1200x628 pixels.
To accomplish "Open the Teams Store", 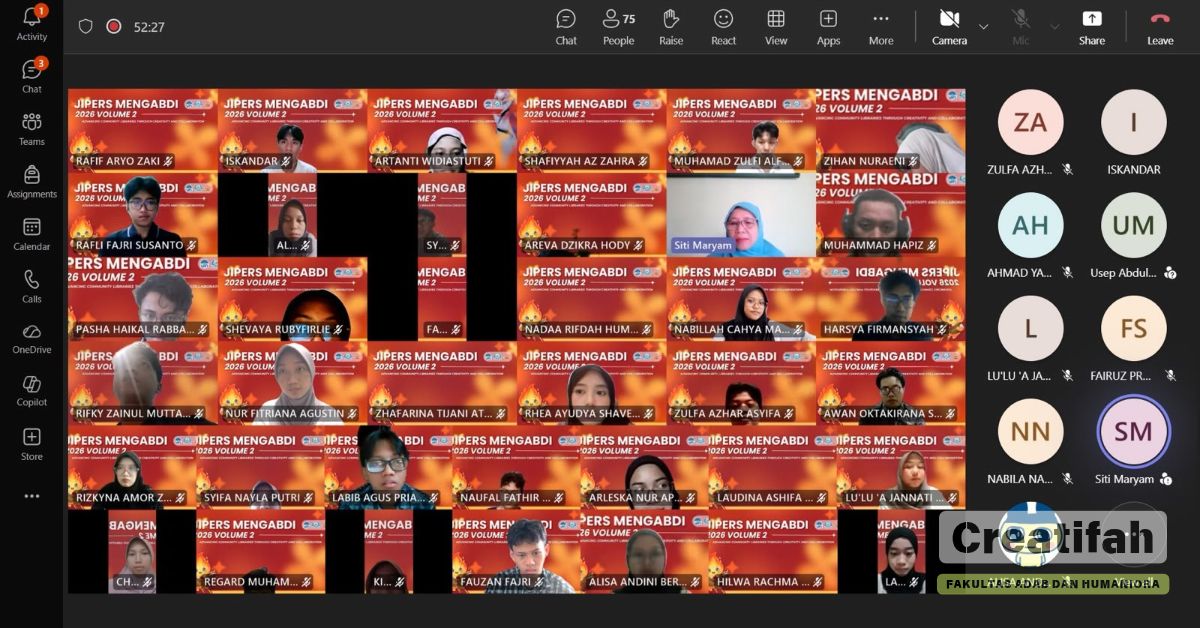I will (x=32, y=444).
